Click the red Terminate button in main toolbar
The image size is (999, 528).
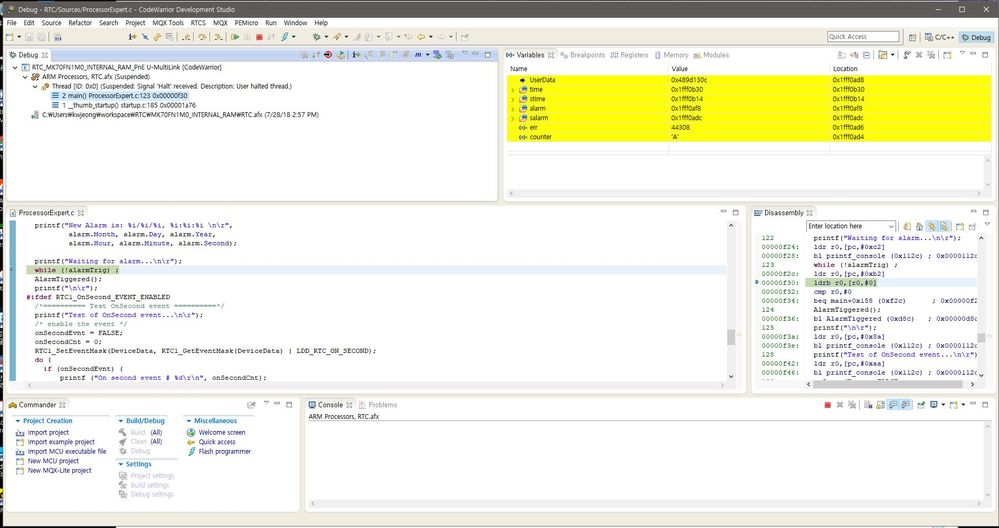pyautogui.click(x=259, y=37)
